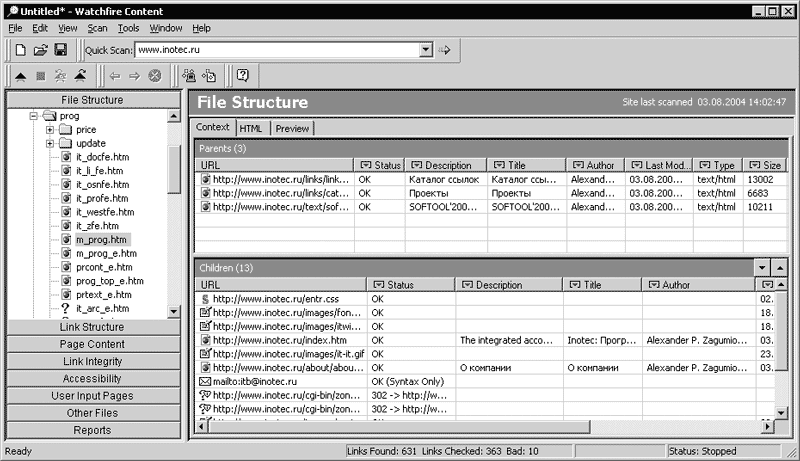Viewport: 800px width, 461px height.
Task: Click the tree scrollbar down arrow
Action: (x=173, y=311)
